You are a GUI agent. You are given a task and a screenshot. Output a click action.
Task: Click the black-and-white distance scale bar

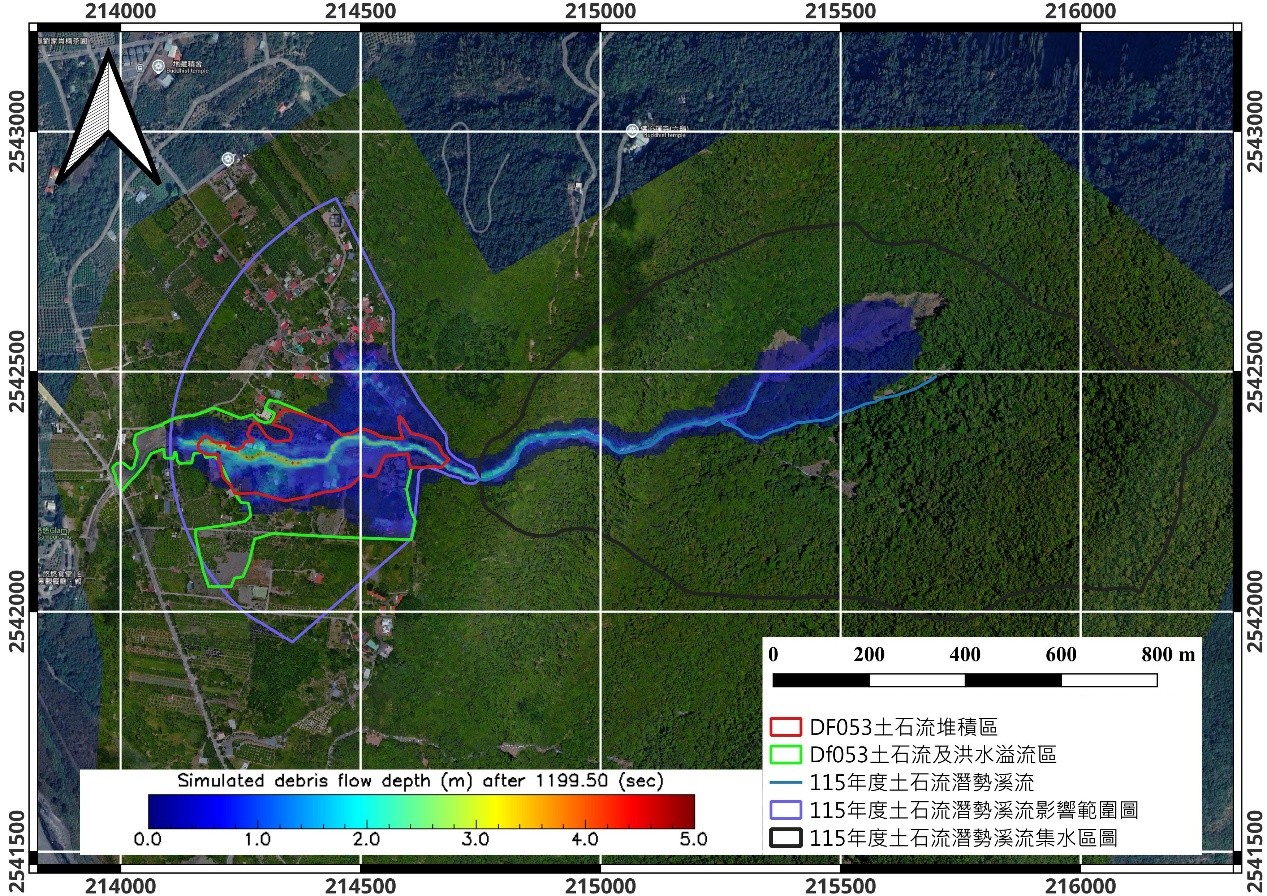pos(965,680)
